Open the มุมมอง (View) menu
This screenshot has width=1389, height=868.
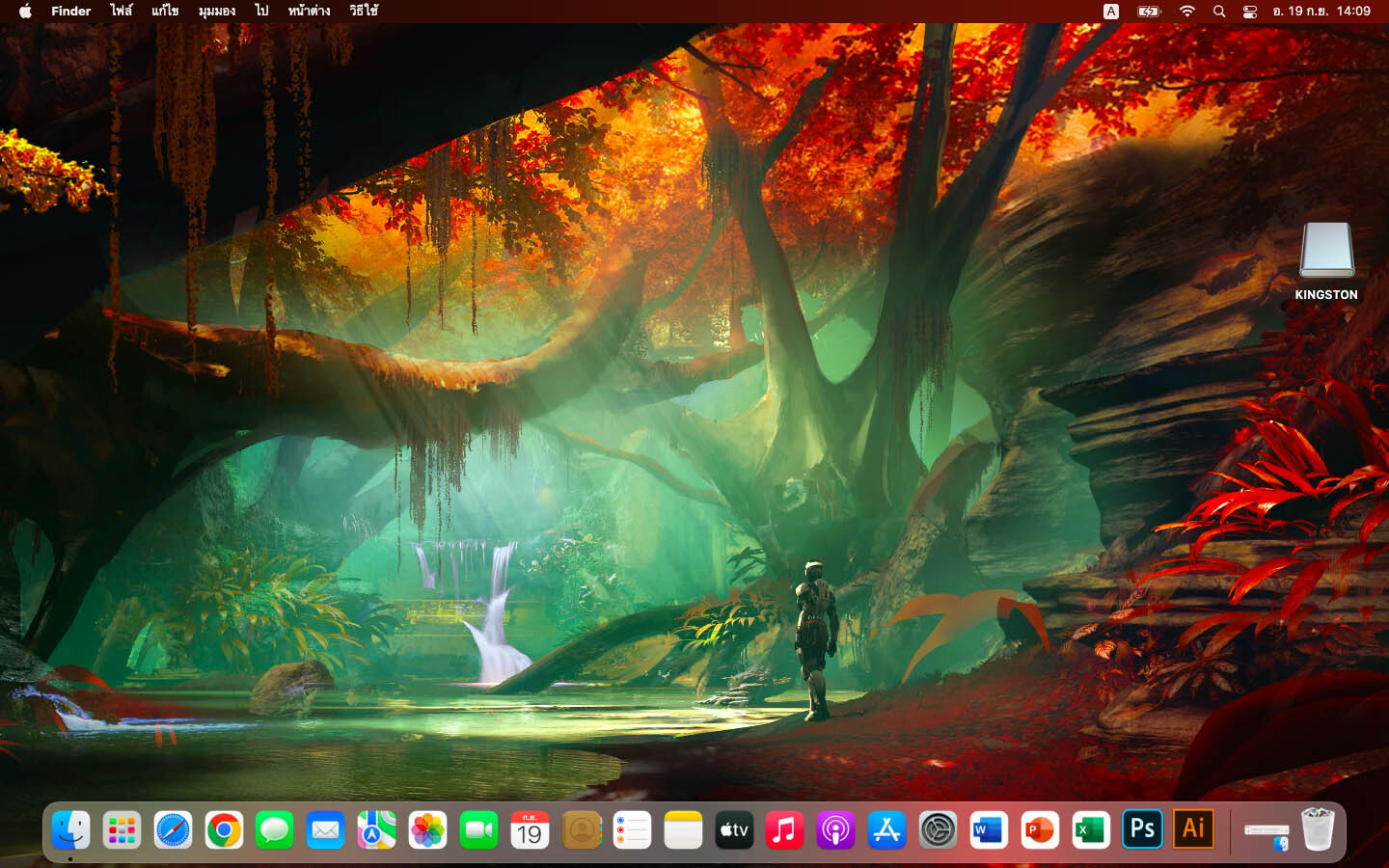pos(217,11)
